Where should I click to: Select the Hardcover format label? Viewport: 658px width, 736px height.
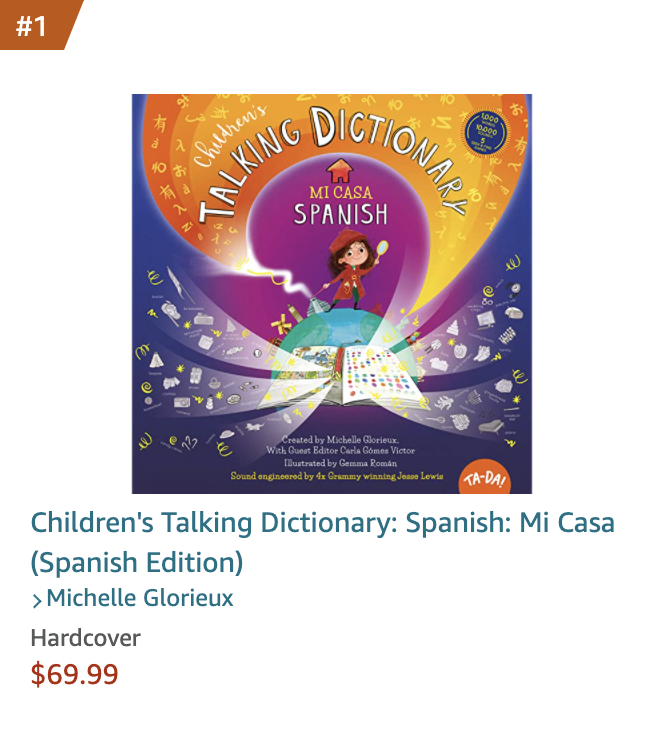tap(85, 638)
